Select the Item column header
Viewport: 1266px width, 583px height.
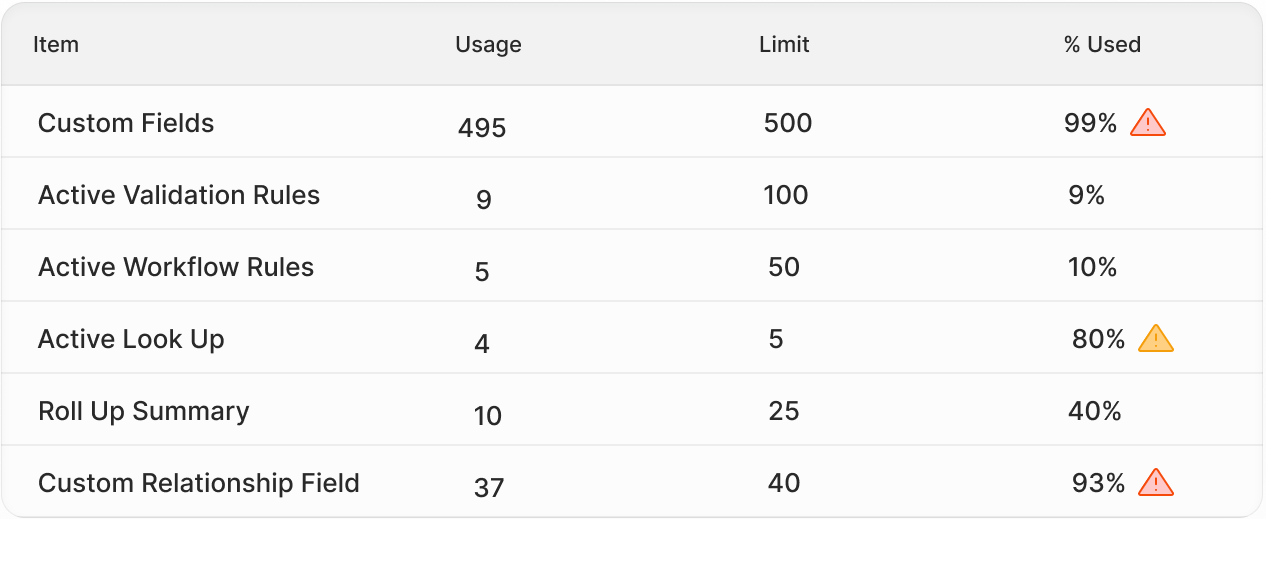click(56, 44)
